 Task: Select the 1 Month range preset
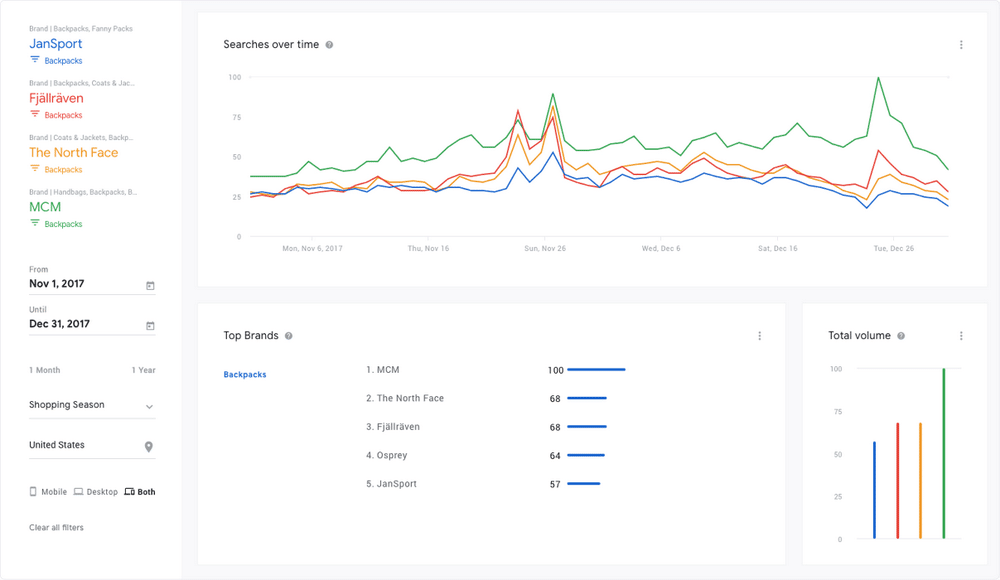coord(45,370)
